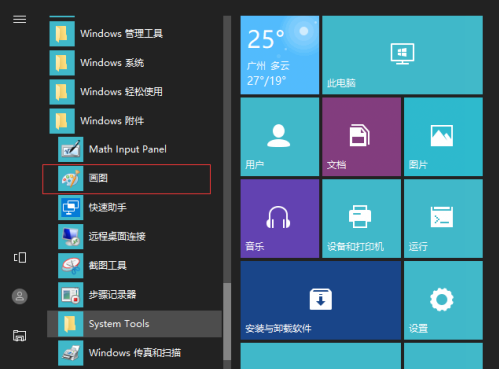Open Windows 传真和扫描 icon
The width and height of the screenshot is (499, 369).
coord(71,353)
